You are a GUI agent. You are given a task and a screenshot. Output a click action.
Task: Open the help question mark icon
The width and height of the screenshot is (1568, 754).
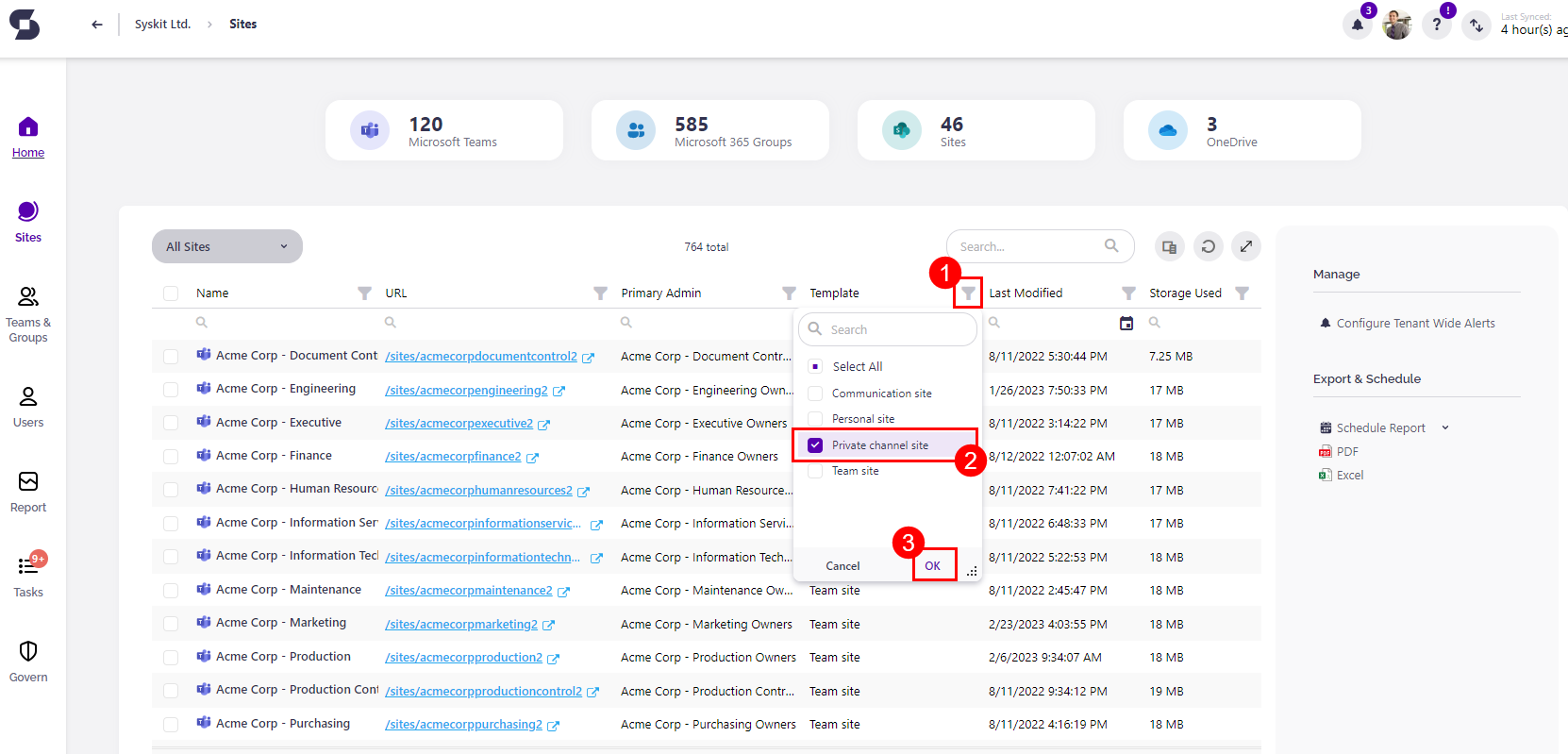point(1436,25)
